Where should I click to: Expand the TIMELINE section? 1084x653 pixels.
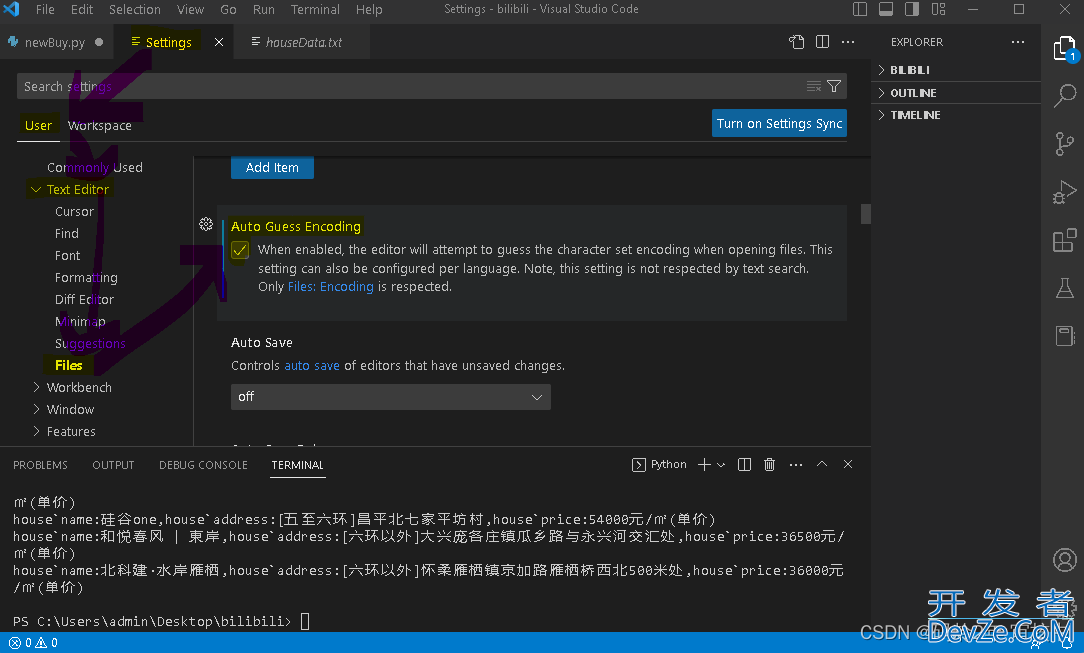(956, 115)
